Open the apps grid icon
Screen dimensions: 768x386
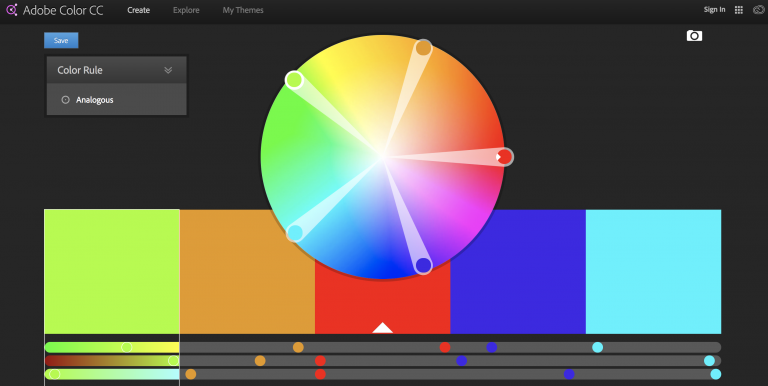739,10
